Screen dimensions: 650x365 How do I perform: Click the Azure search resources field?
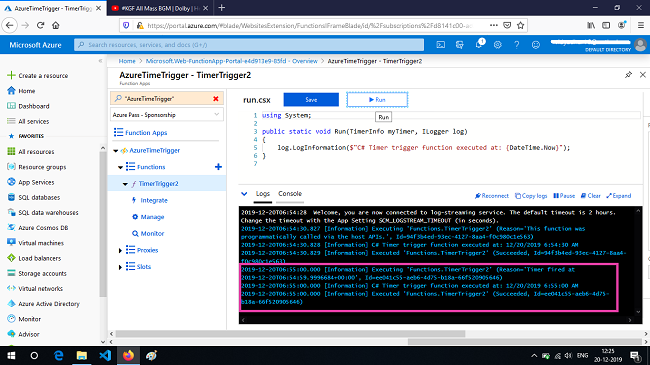tap(249, 44)
